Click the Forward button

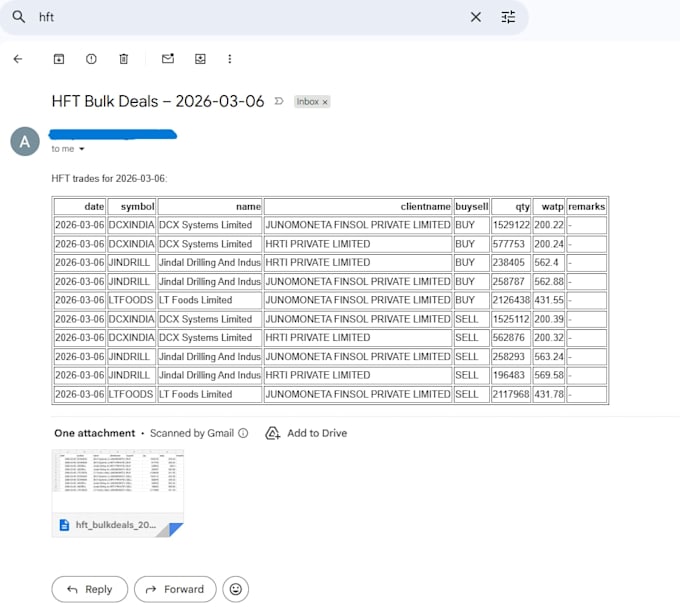tap(175, 589)
